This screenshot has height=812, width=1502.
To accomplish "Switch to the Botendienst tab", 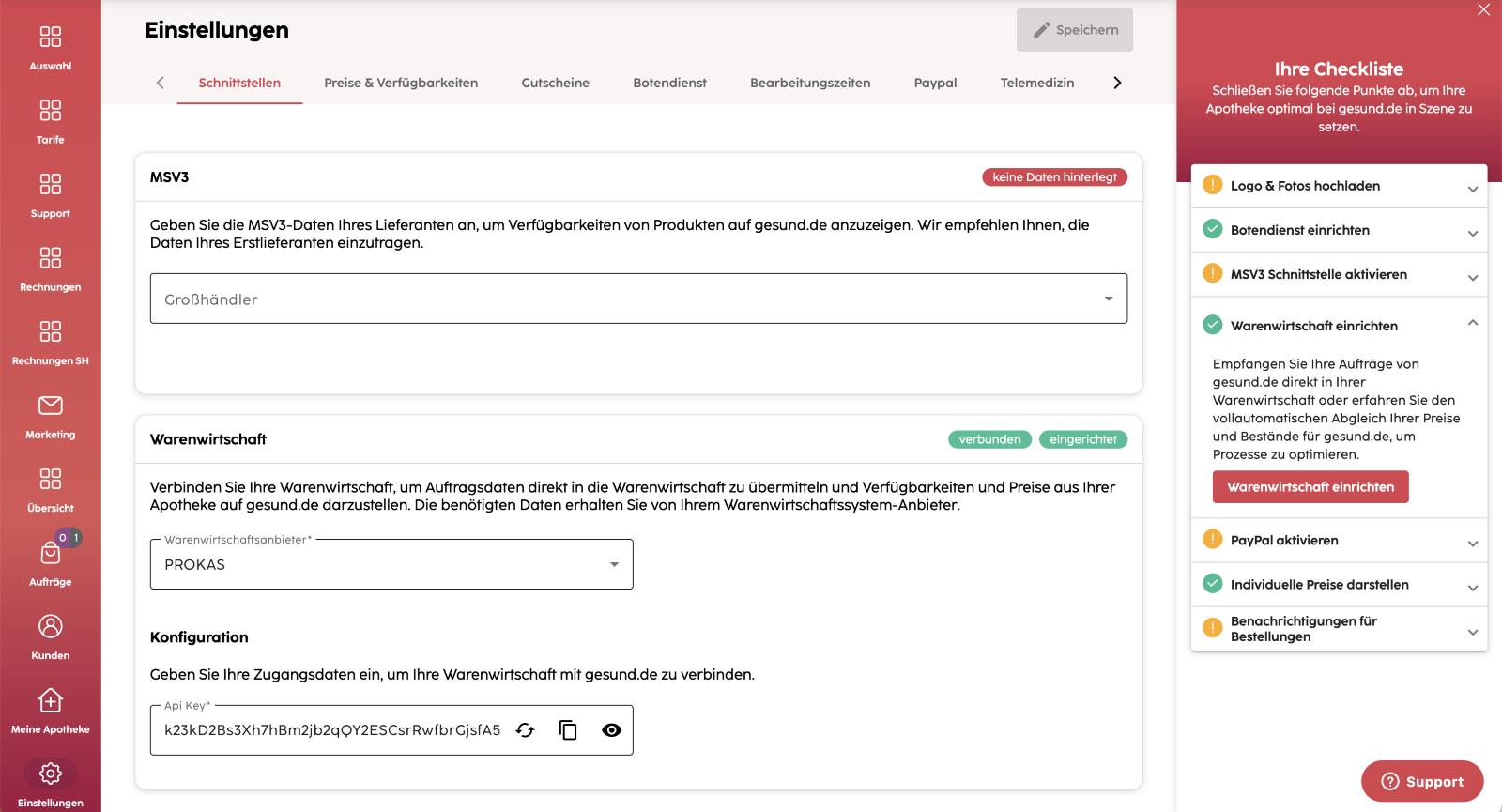I will click(669, 83).
